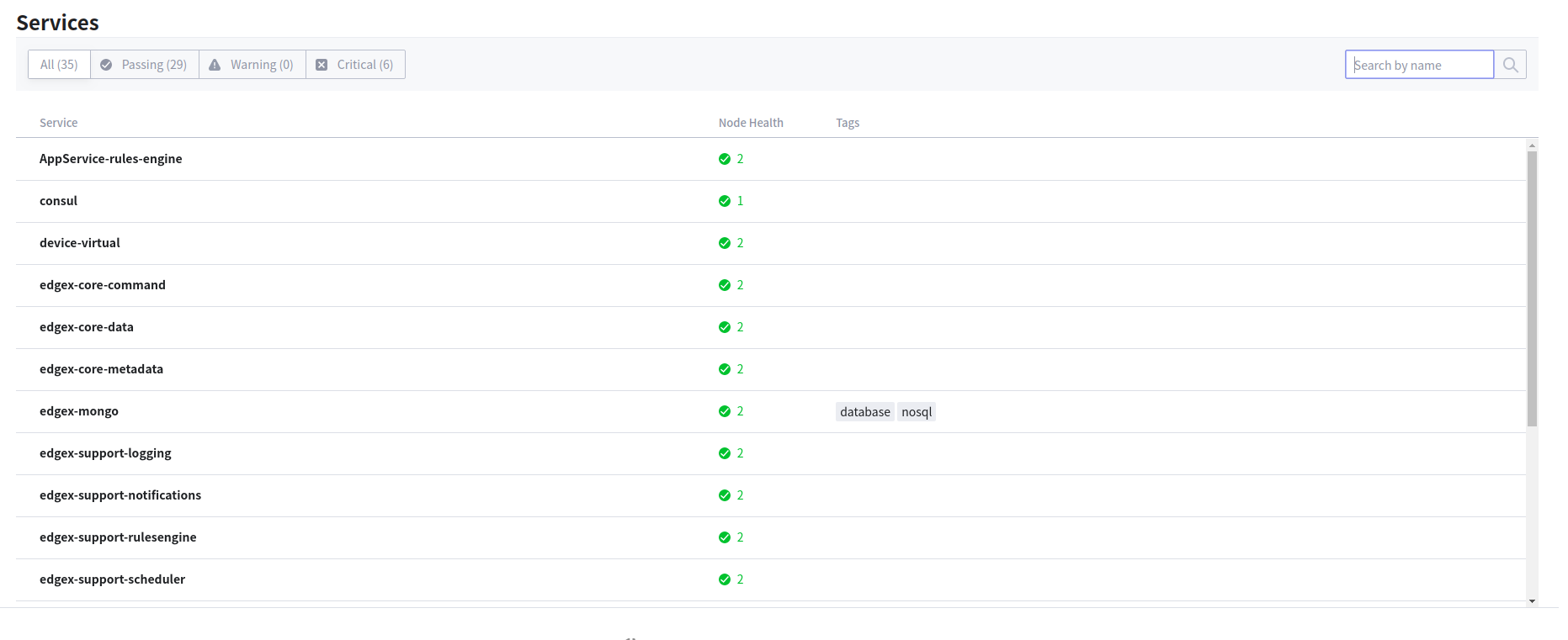Click green check icon for device-virtual row
Viewport: 1568px width, 640px height.
pos(724,243)
